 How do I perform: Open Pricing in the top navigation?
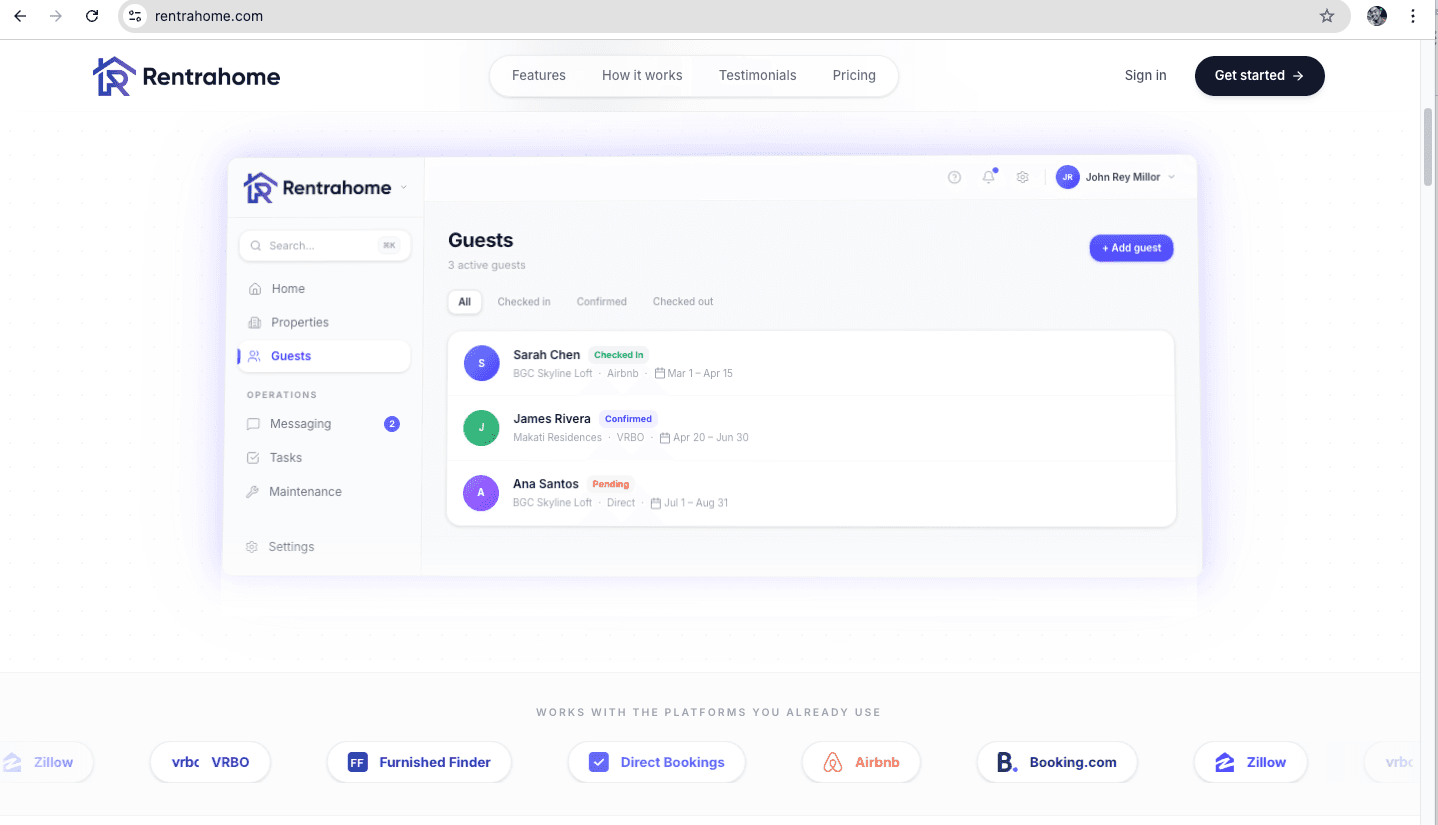click(853, 75)
